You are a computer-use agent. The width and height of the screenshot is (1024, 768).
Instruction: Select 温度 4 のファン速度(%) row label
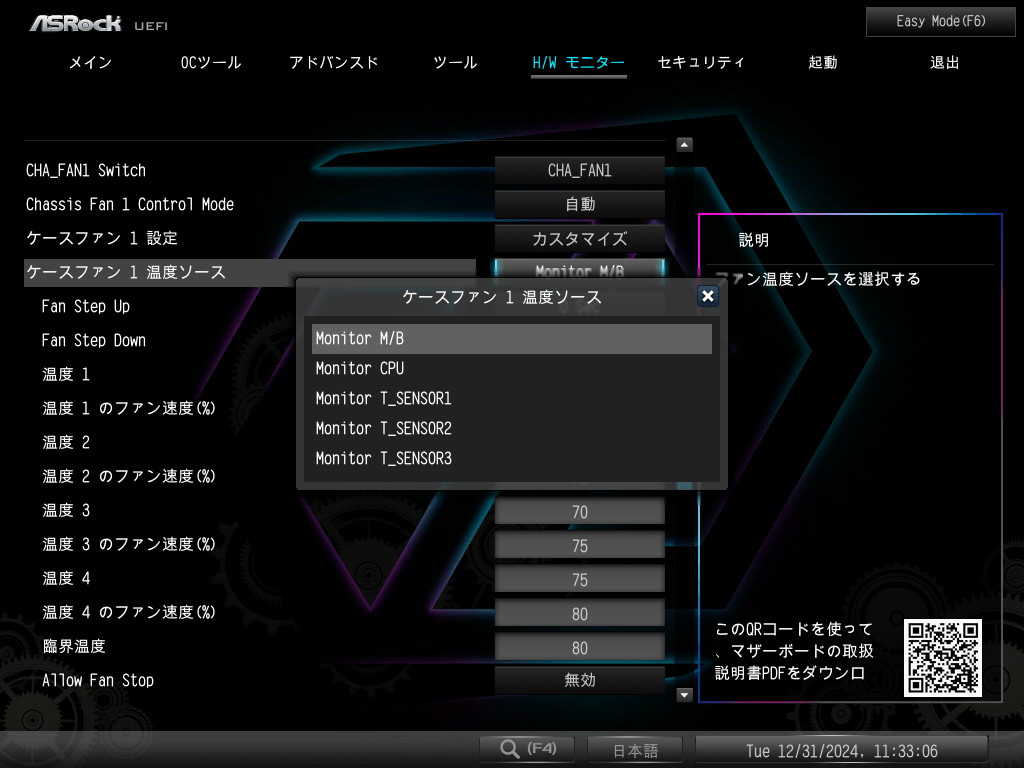tap(129, 612)
